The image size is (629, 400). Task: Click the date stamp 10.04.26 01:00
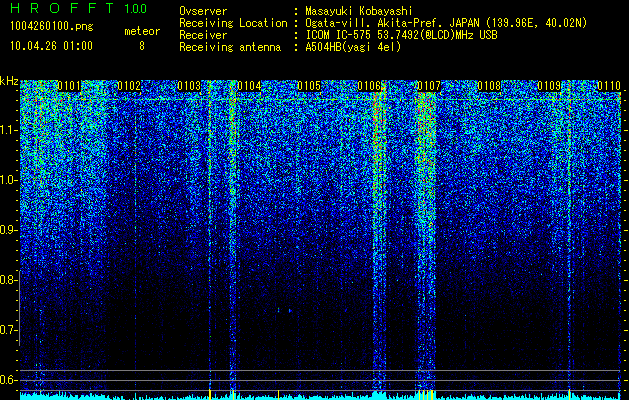point(52,46)
